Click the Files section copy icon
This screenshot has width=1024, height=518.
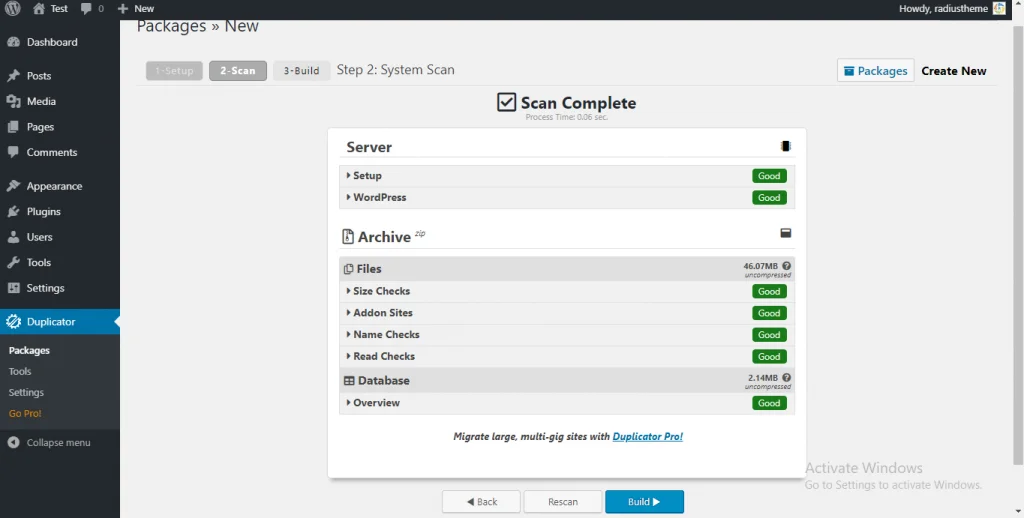pyautogui.click(x=349, y=268)
